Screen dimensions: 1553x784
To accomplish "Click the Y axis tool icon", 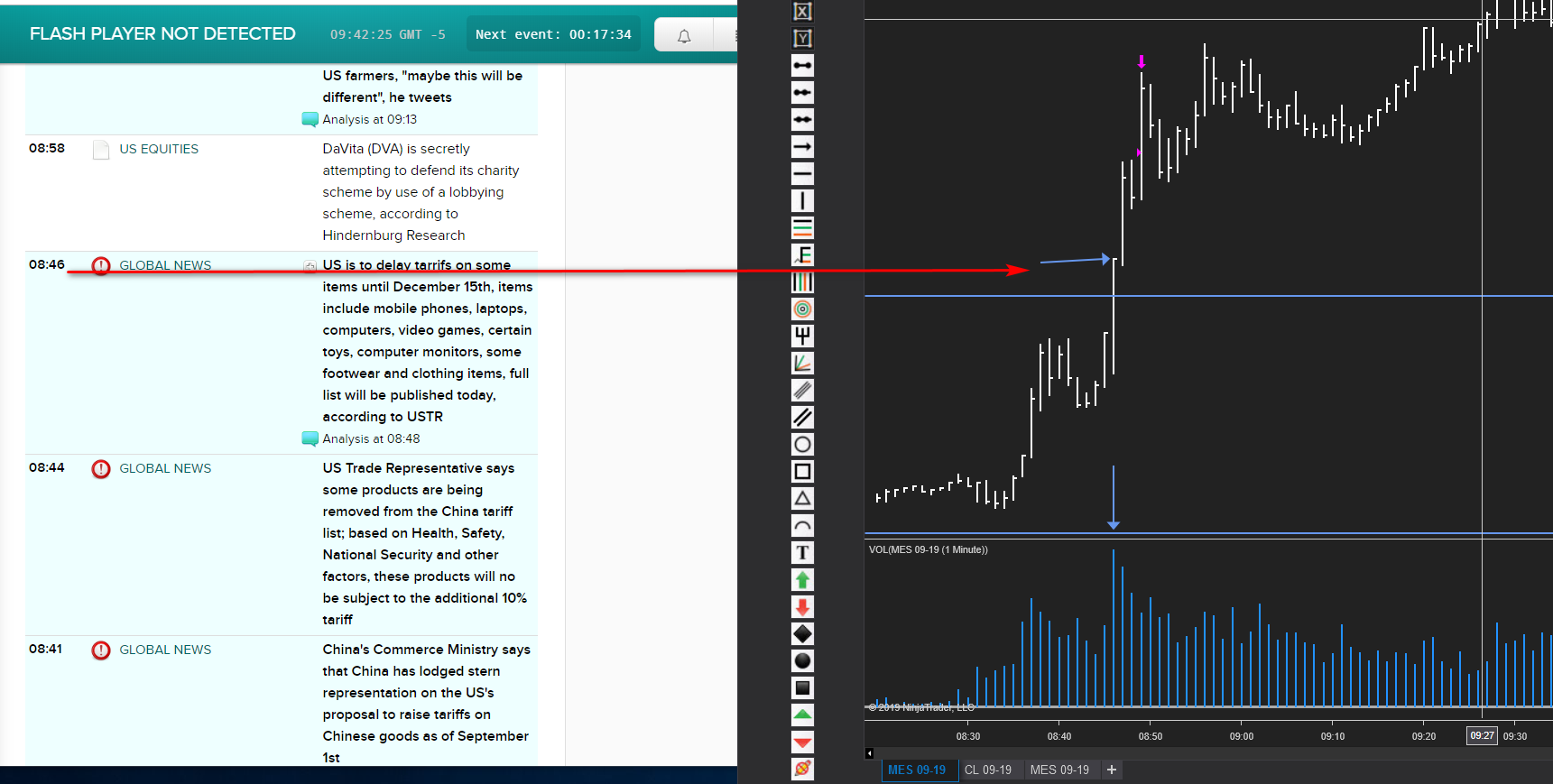I will (802, 38).
